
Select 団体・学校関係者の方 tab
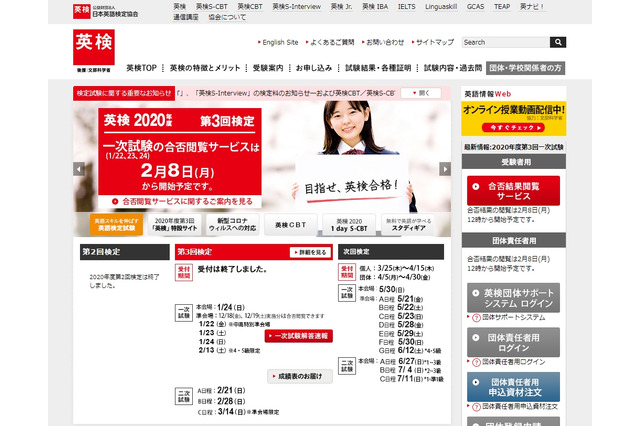pyautogui.click(x=525, y=68)
